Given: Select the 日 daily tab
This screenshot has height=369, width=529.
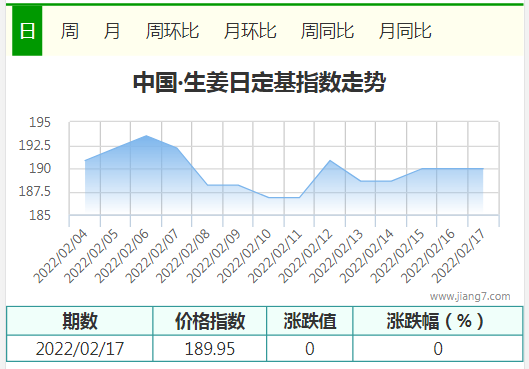Looking at the screenshot, I should (x=27, y=31).
